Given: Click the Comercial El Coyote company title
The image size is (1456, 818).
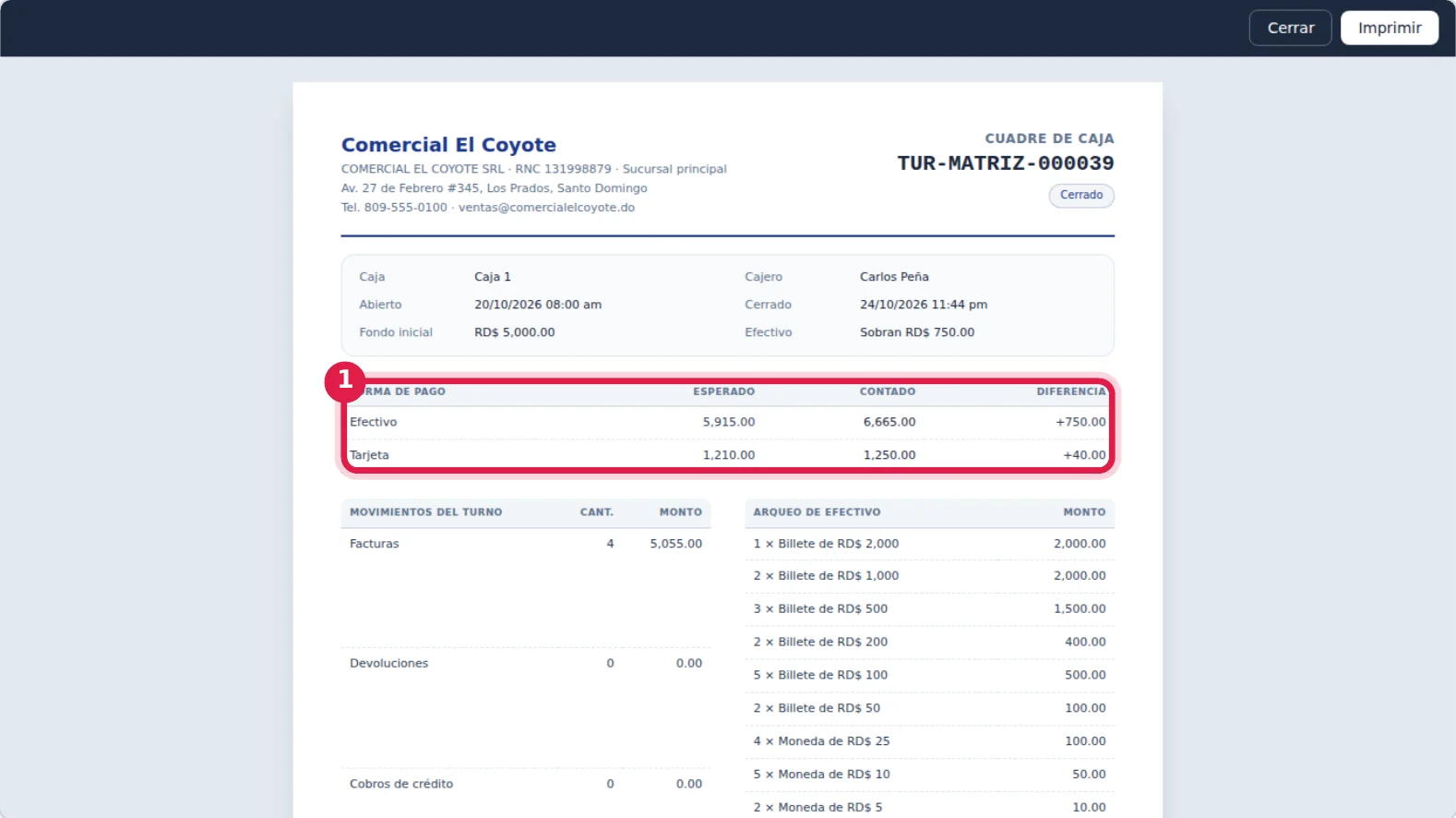Looking at the screenshot, I should click(x=448, y=145).
